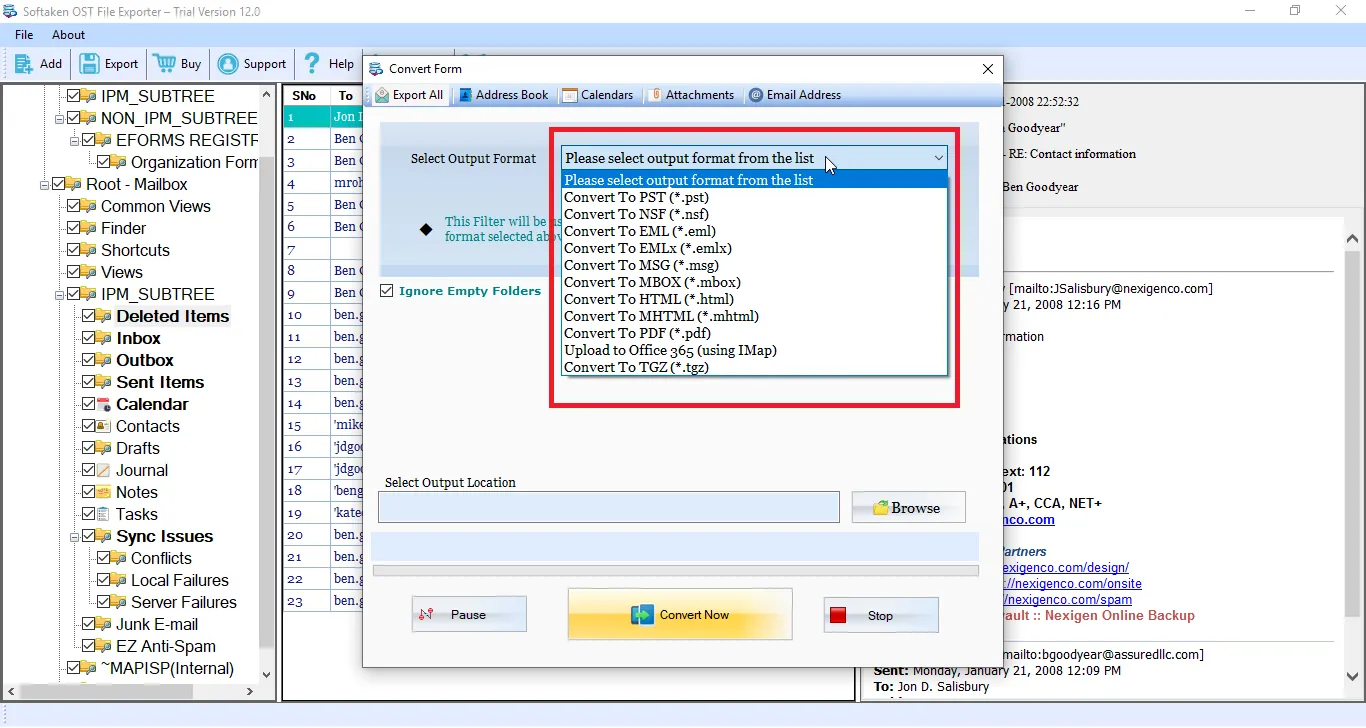Choose Upload to Office 365 option

pos(754,350)
